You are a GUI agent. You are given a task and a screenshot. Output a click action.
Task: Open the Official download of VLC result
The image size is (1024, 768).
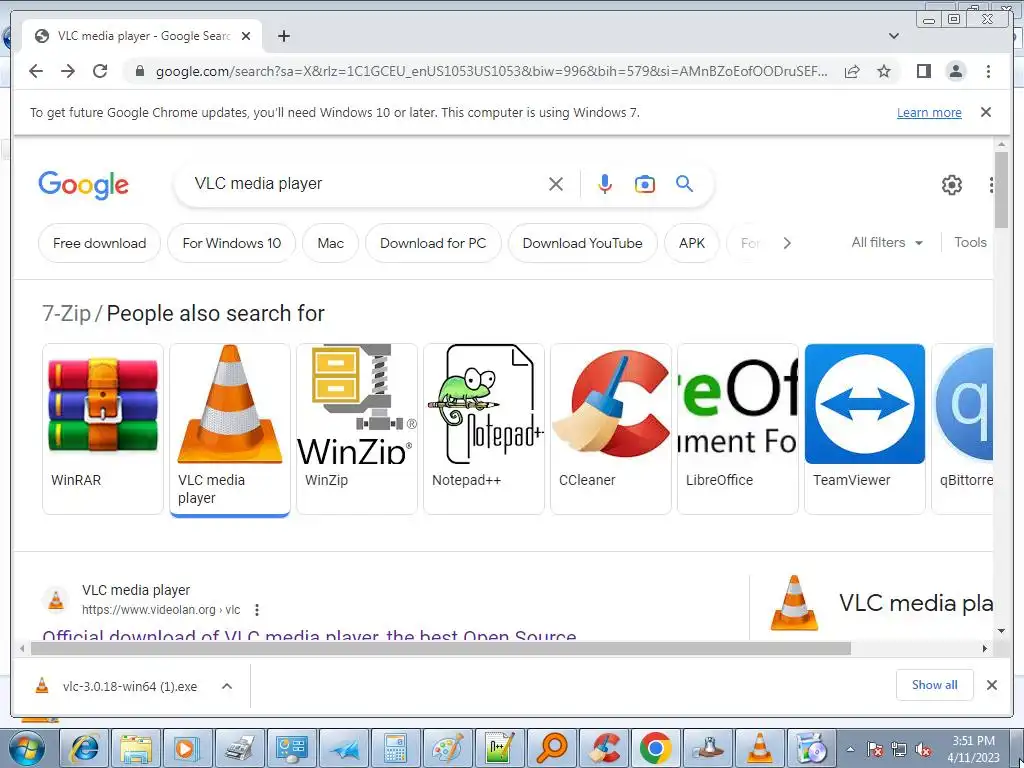click(310, 635)
